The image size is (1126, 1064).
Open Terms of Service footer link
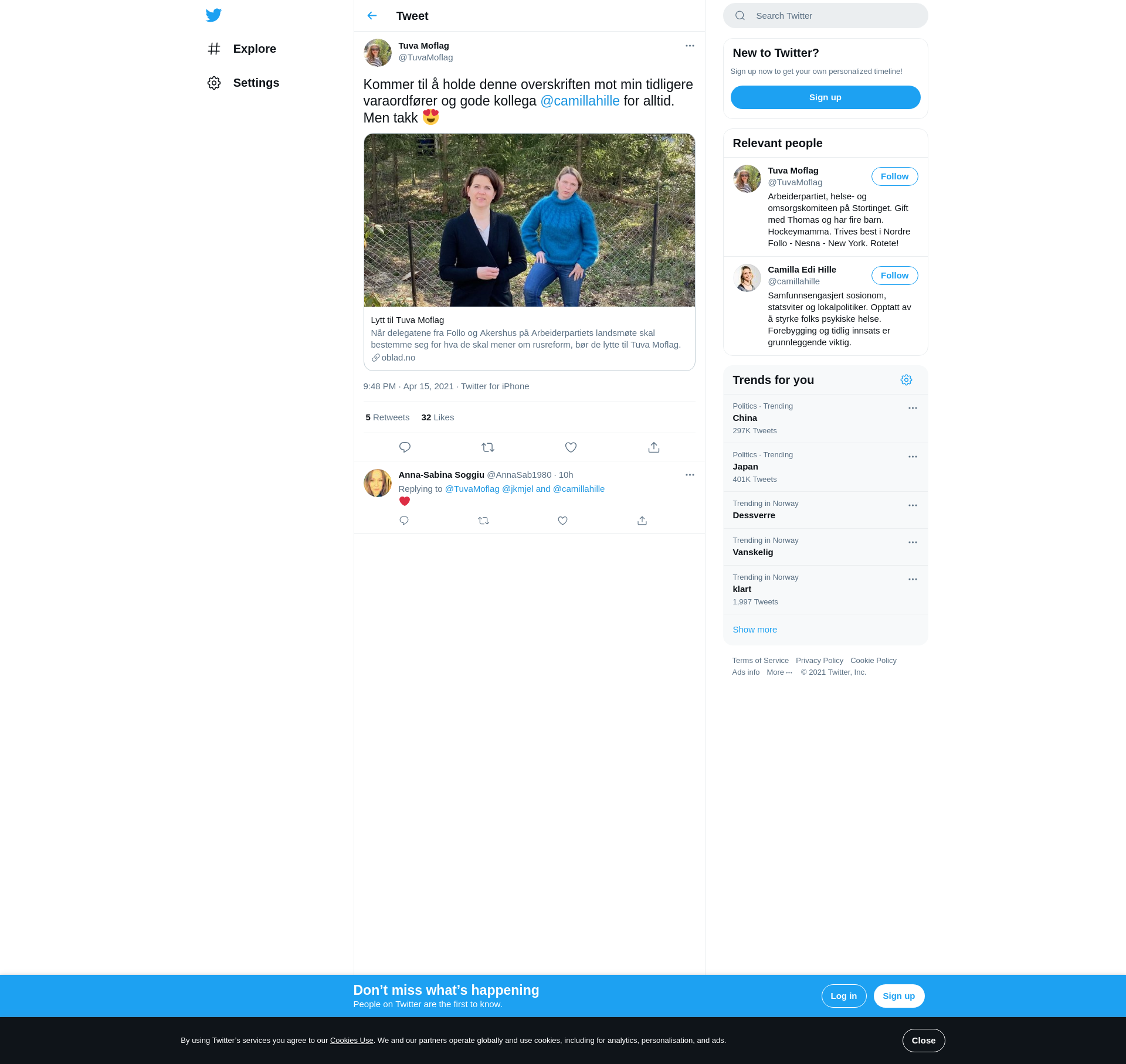tap(761, 661)
